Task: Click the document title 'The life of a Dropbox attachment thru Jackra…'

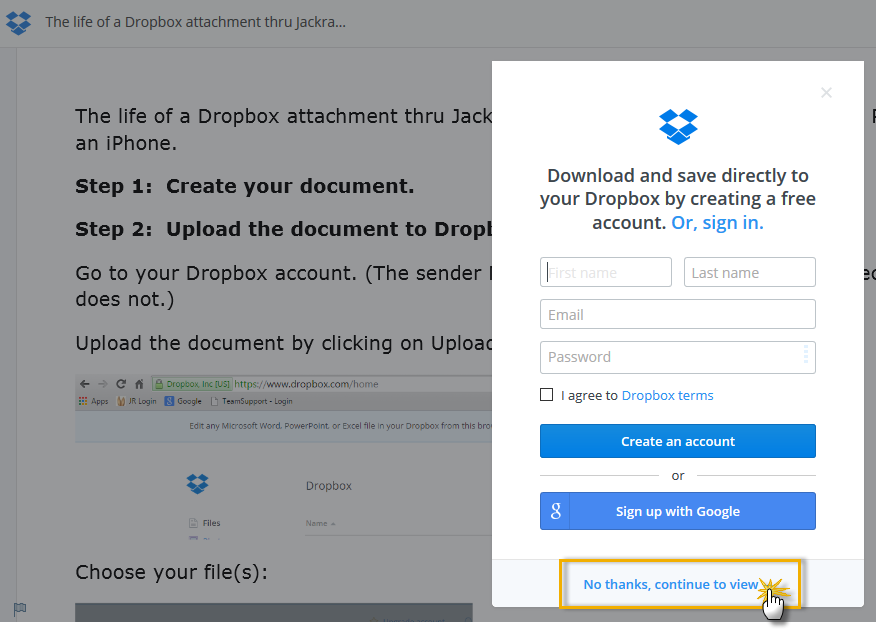Action: [195, 22]
